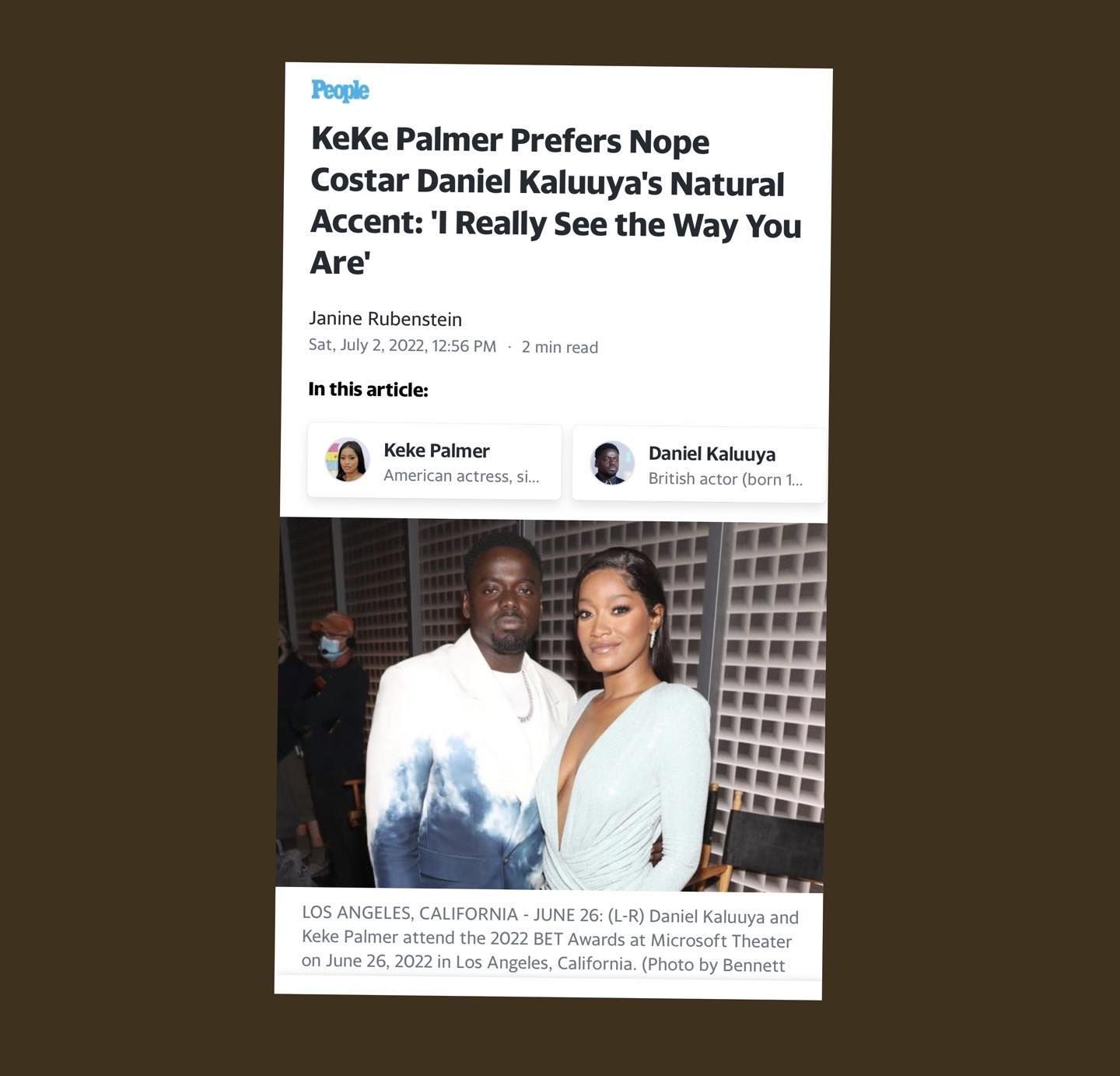Viewport: 1120px width, 1076px height.
Task: Select the Daniel Kaluuya name in the card
Action: [712, 454]
